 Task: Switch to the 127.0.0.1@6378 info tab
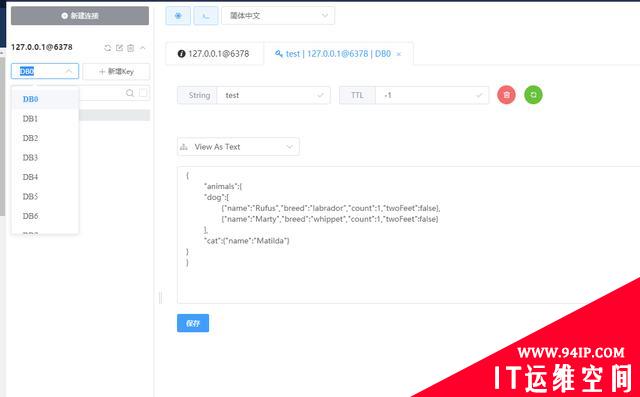coord(214,54)
